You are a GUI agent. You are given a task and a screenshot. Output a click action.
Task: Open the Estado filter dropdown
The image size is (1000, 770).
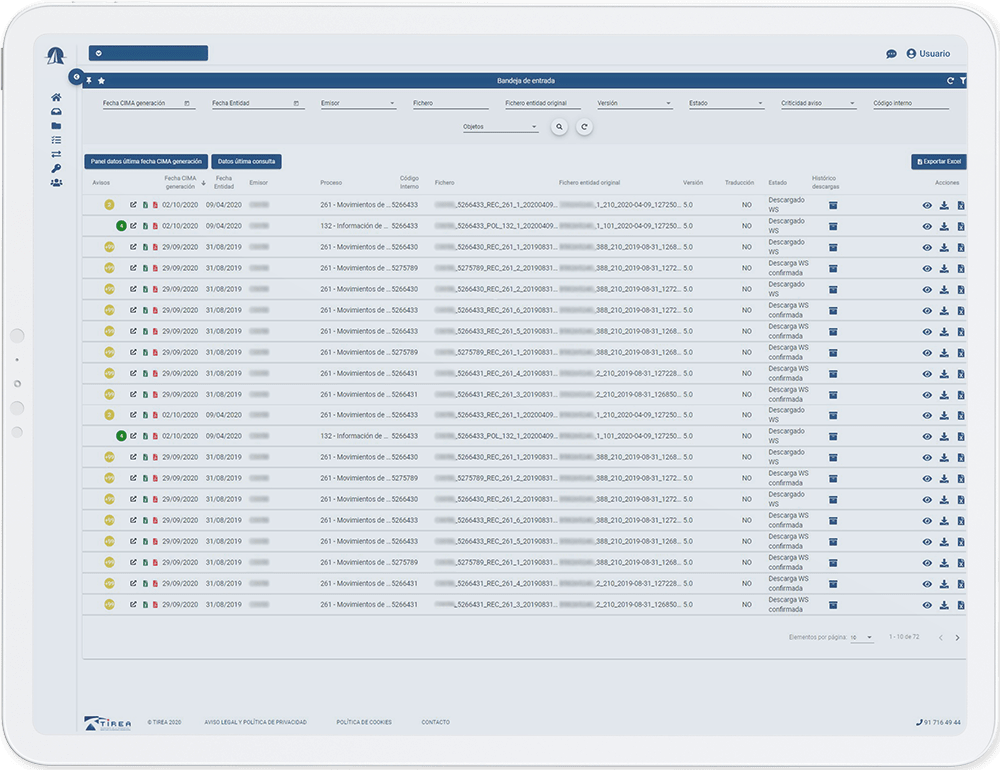pyautogui.click(x=726, y=103)
